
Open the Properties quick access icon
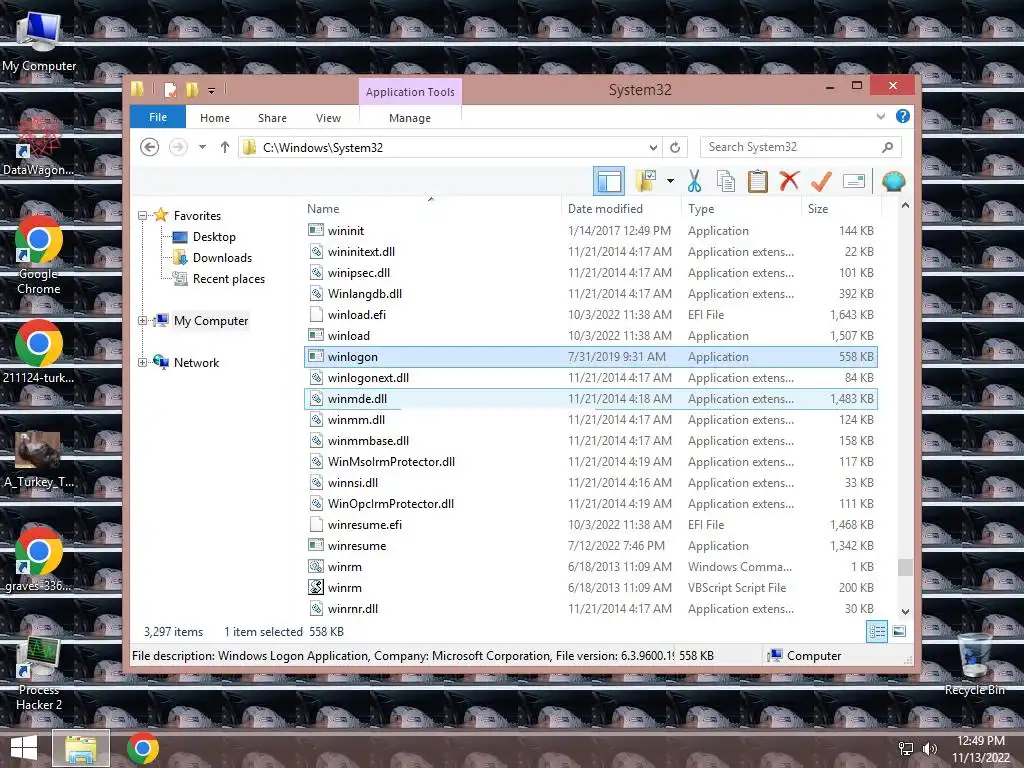coord(170,90)
